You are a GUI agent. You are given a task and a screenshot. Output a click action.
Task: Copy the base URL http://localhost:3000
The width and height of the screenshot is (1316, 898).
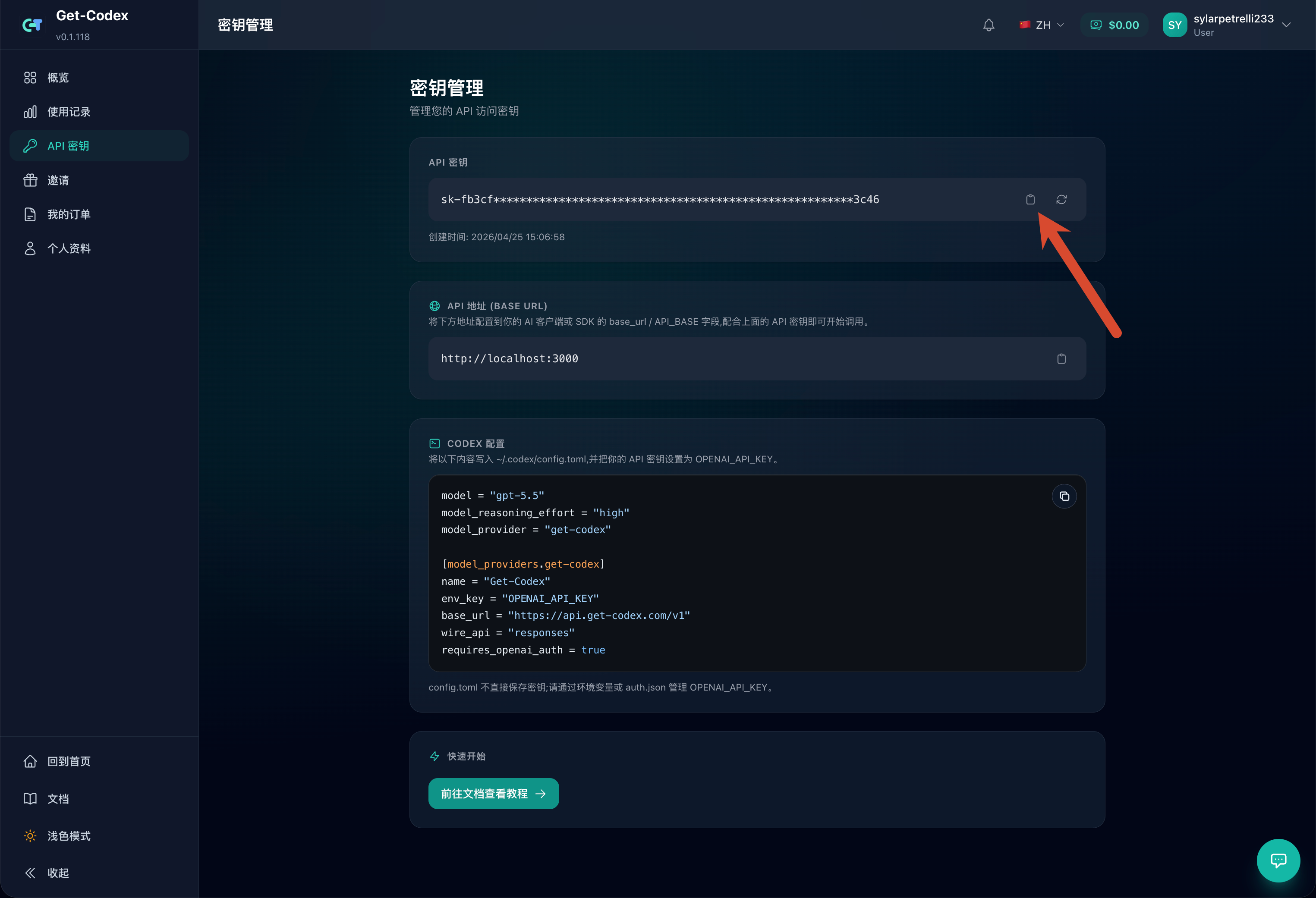click(1061, 358)
